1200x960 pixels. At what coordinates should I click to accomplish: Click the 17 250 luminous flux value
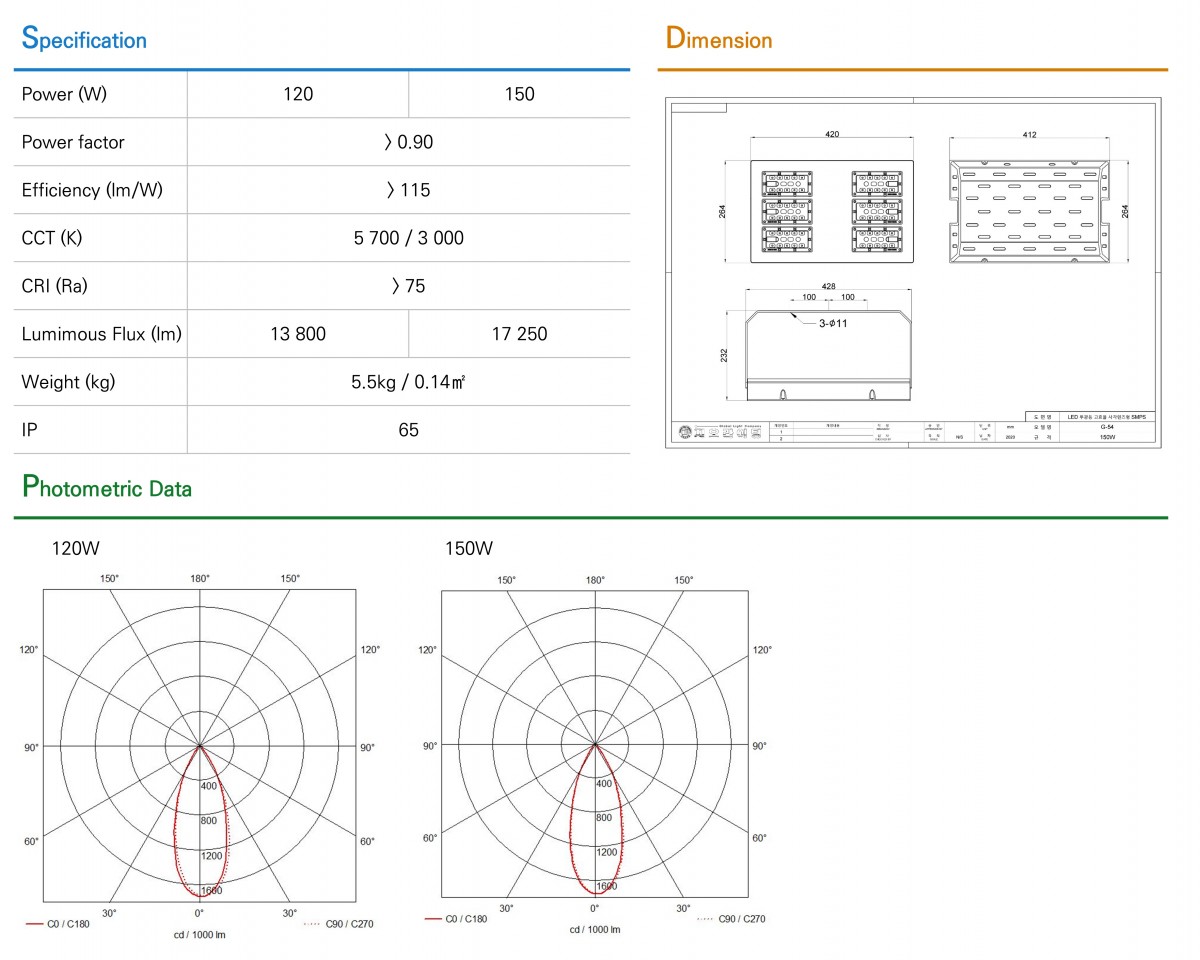[x=519, y=334]
